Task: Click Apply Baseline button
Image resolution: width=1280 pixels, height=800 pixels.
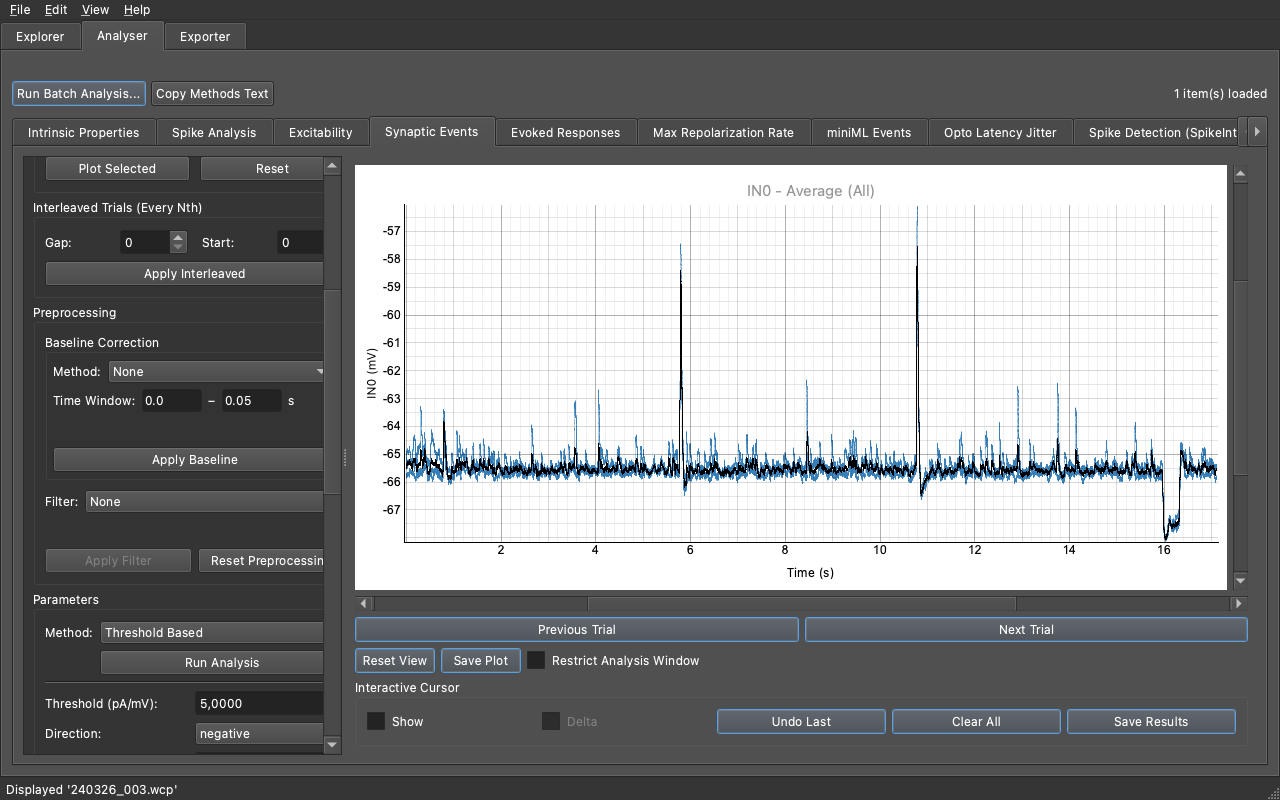Action: 189,460
